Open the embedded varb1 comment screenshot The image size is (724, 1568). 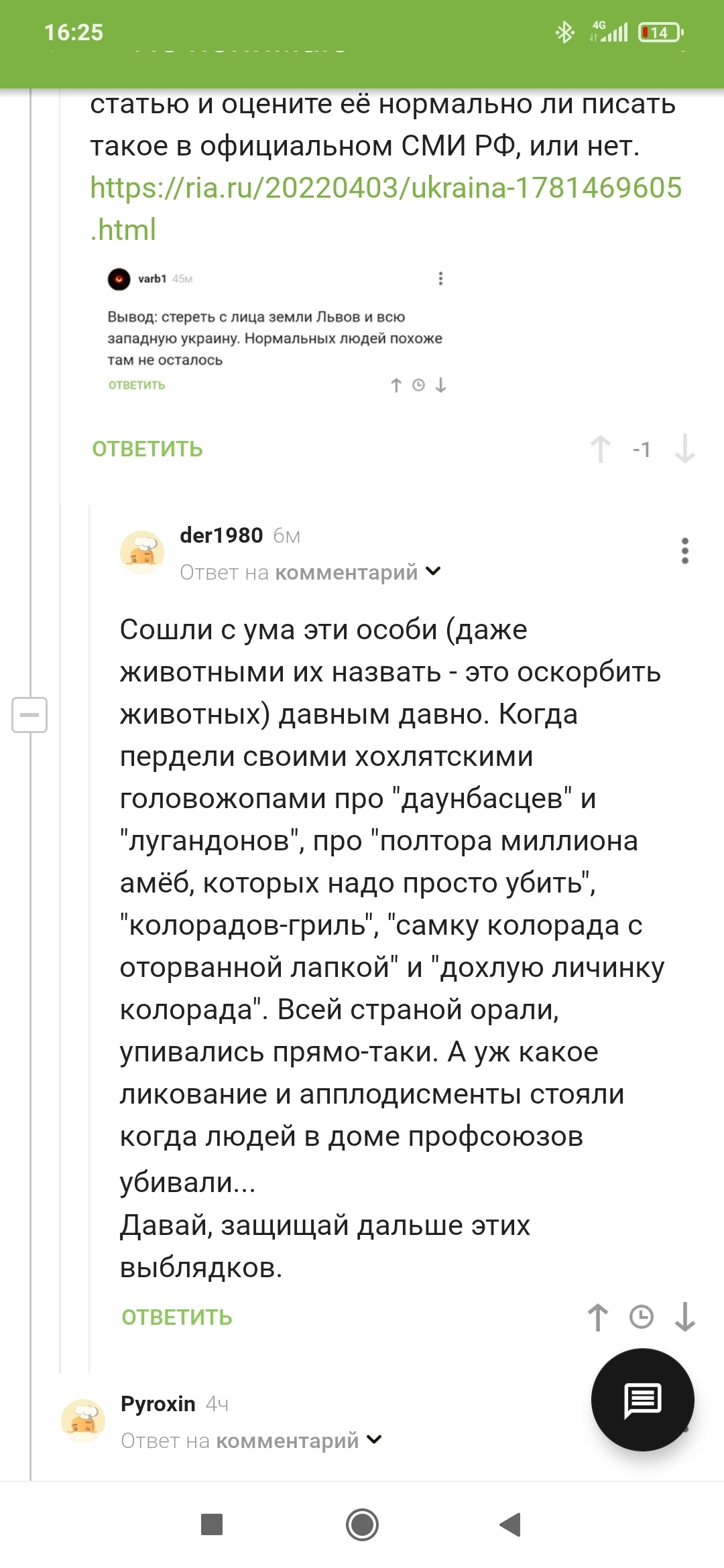[277, 331]
